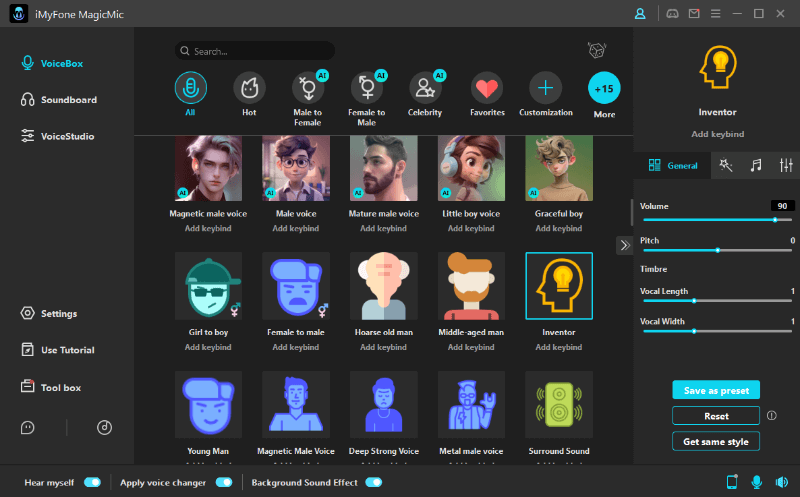The width and height of the screenshot is (800, 497).
Task: Adjust the Volume slider
Action: 717,220
